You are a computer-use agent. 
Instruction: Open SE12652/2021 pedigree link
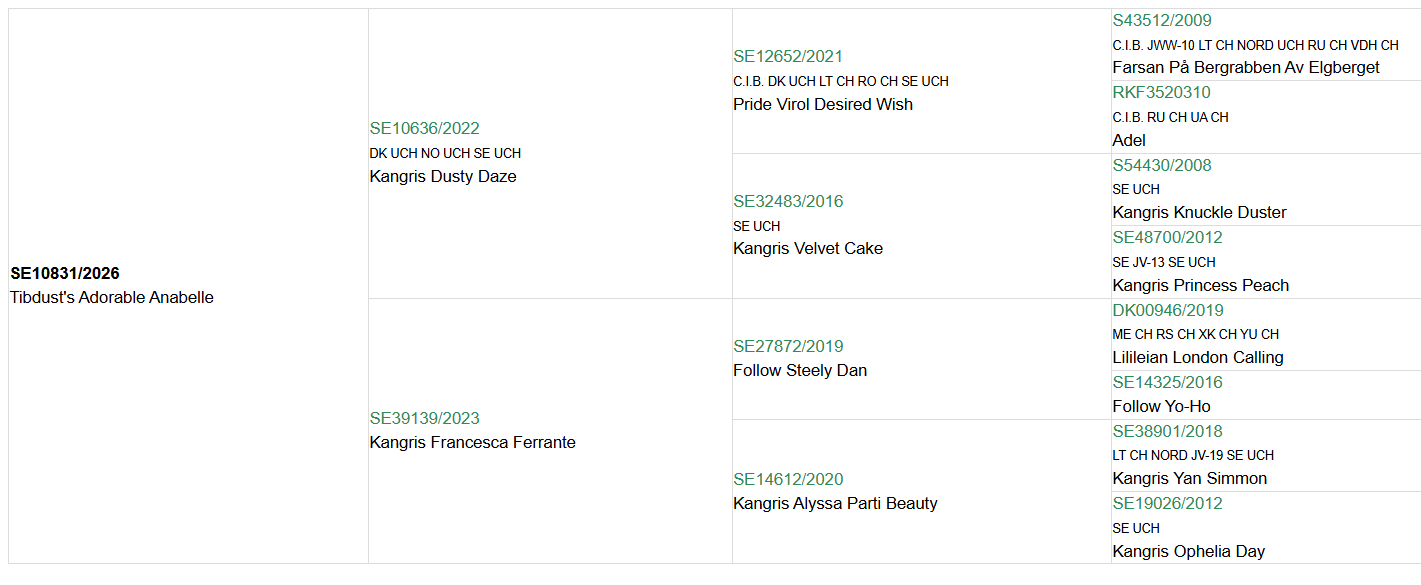[788, 56]
